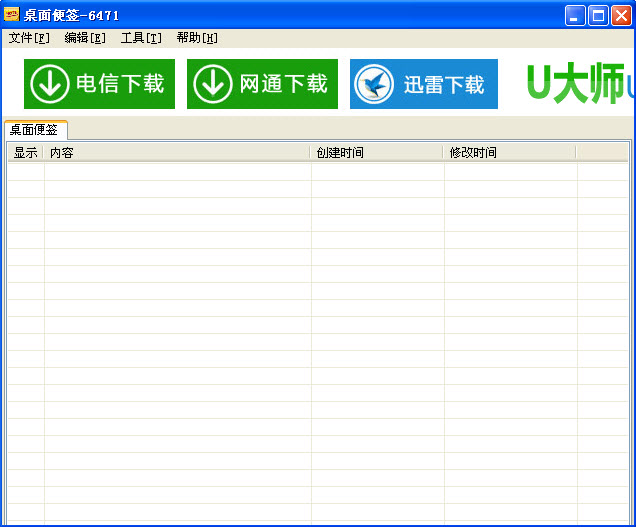Click the 网通下载 green button
Screen dimensions: 636x527
coord(262,84)
